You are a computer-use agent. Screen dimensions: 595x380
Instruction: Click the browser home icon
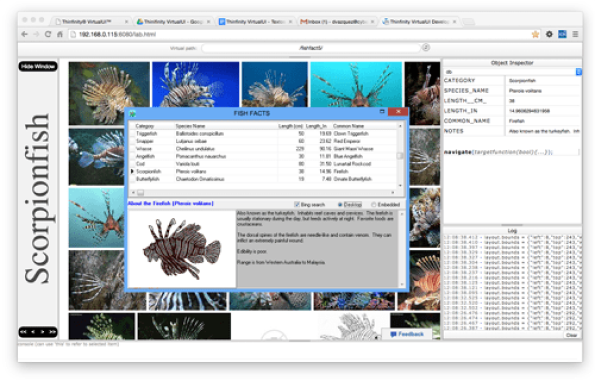coord(60,34)
